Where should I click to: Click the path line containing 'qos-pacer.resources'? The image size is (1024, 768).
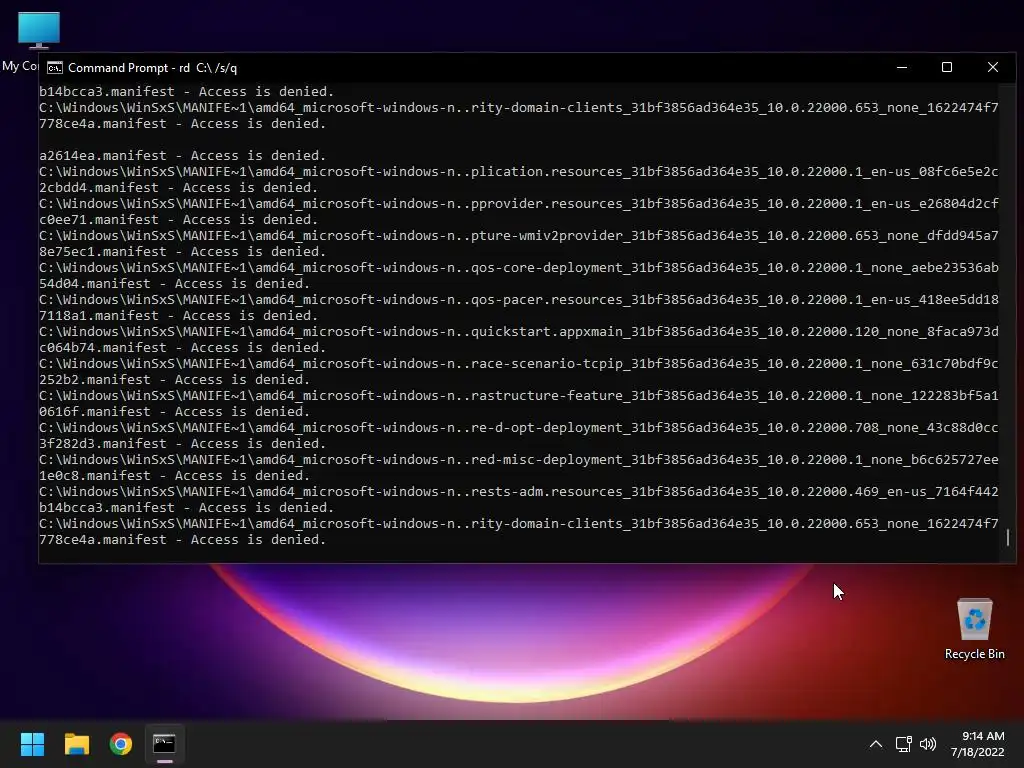(519, 300)
